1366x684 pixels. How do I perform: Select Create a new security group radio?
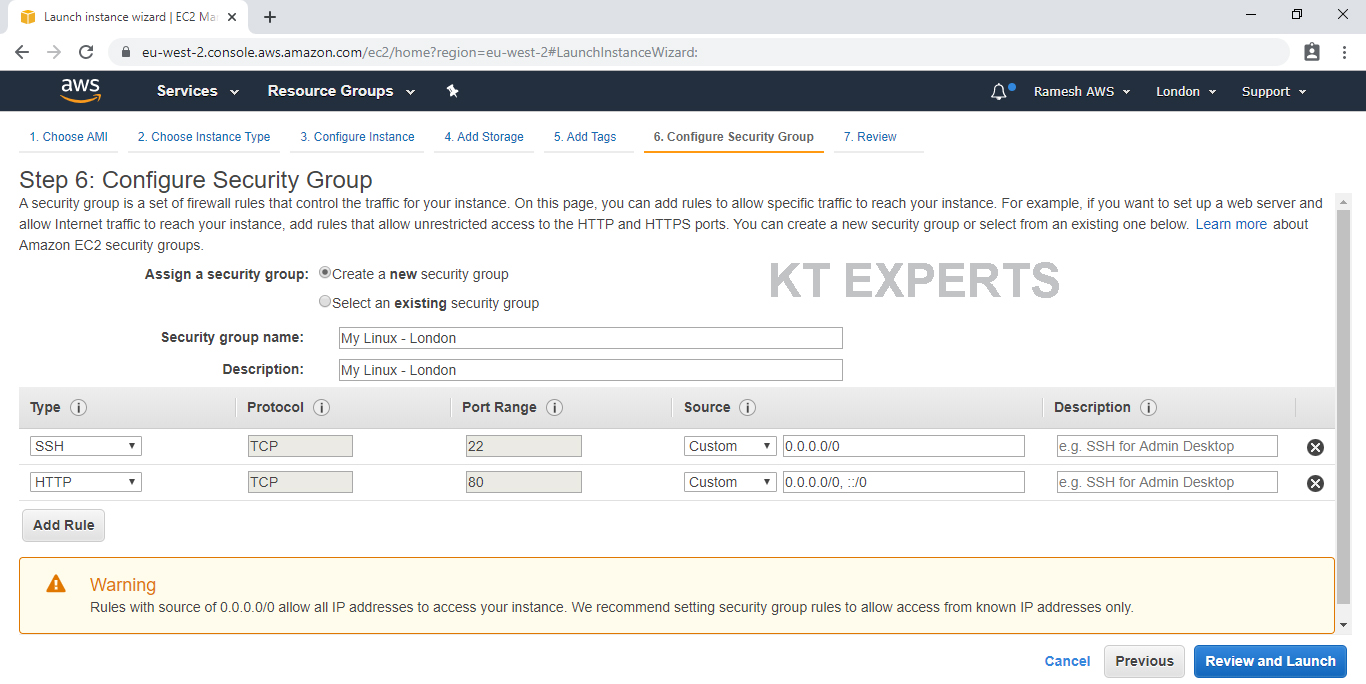pyautogui.click(x=325, y=273)
